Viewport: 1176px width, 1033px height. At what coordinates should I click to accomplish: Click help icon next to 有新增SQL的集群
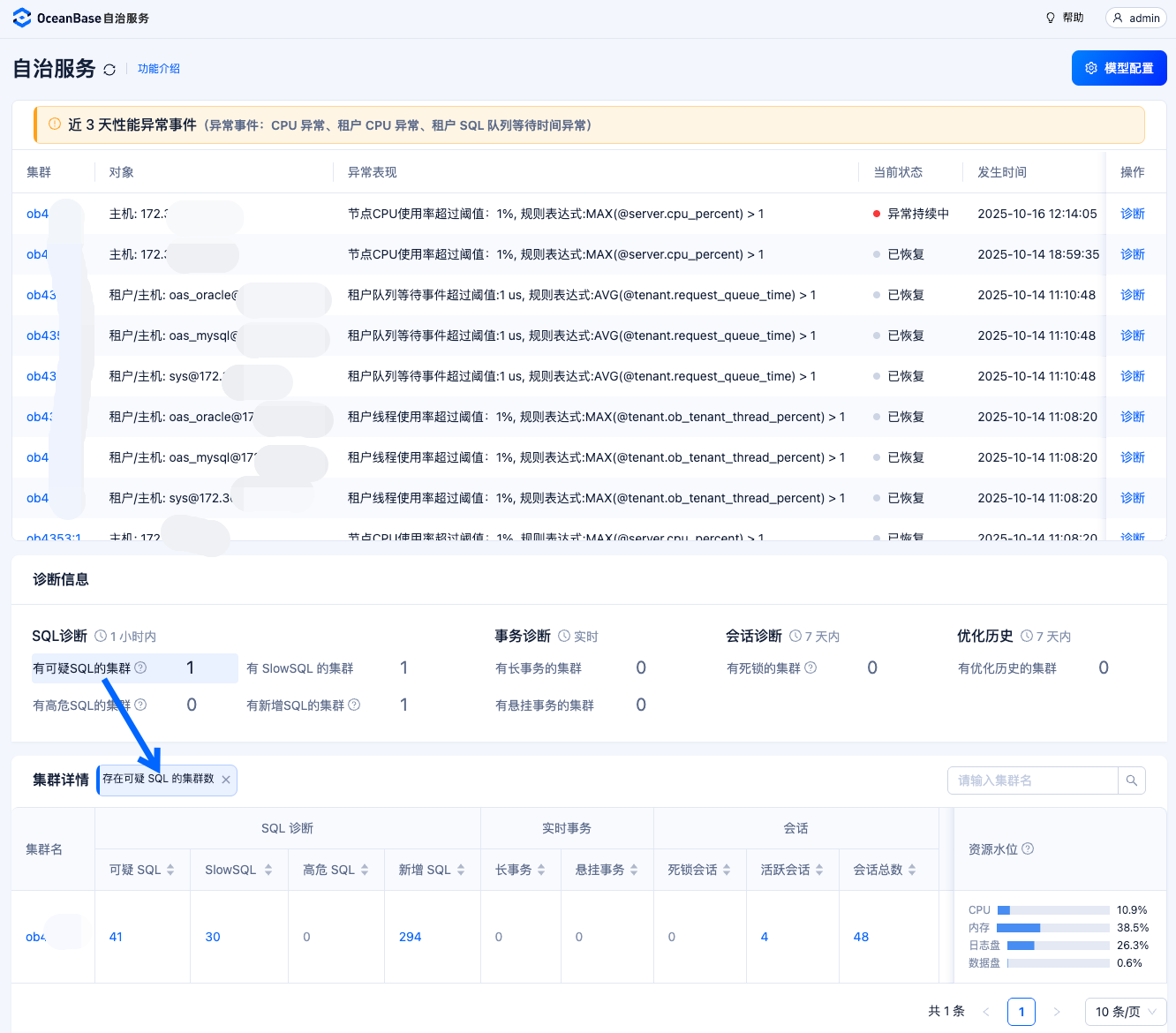coord(354,705)
